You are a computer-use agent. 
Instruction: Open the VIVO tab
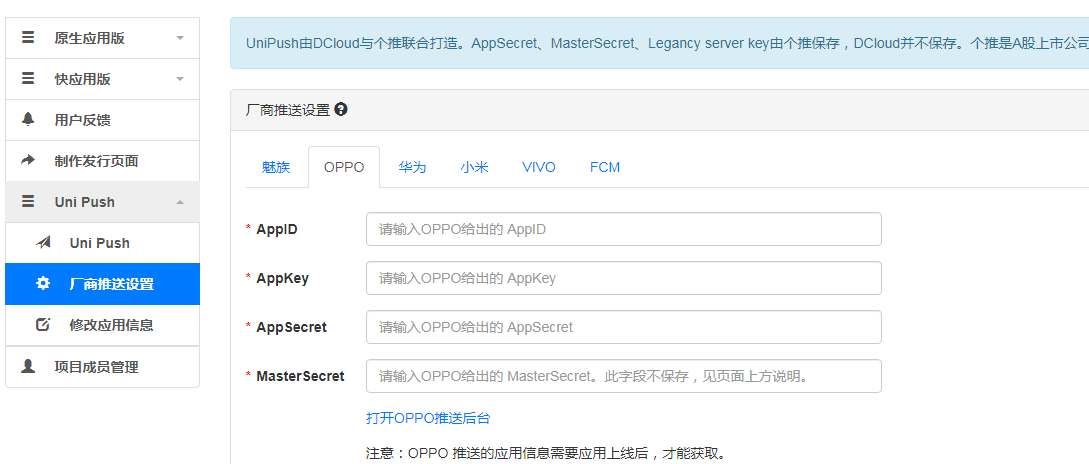pos(539,167)
